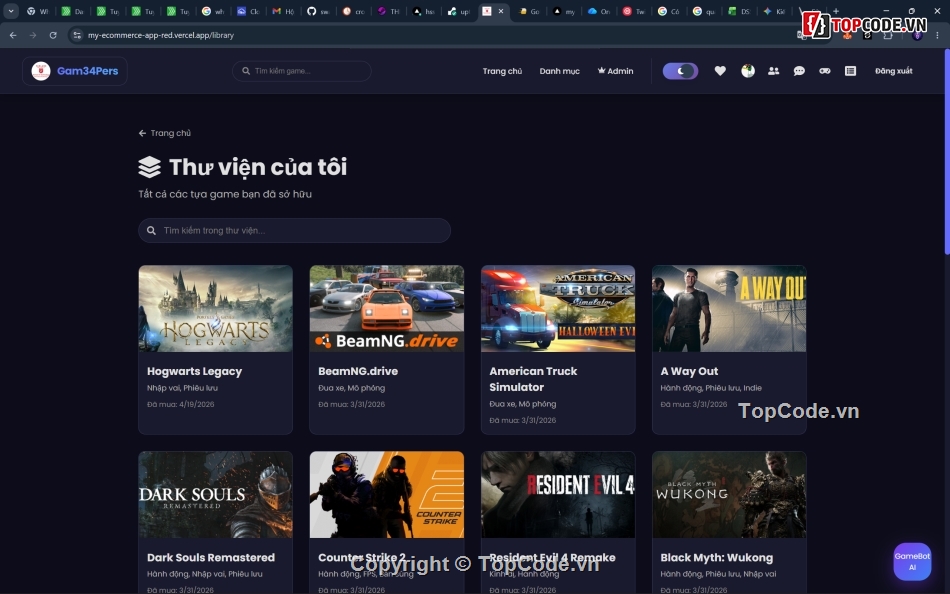Click the page vertical scrollbar thumb
Viewport: 950px width, 594px height.
pos(946,152)
